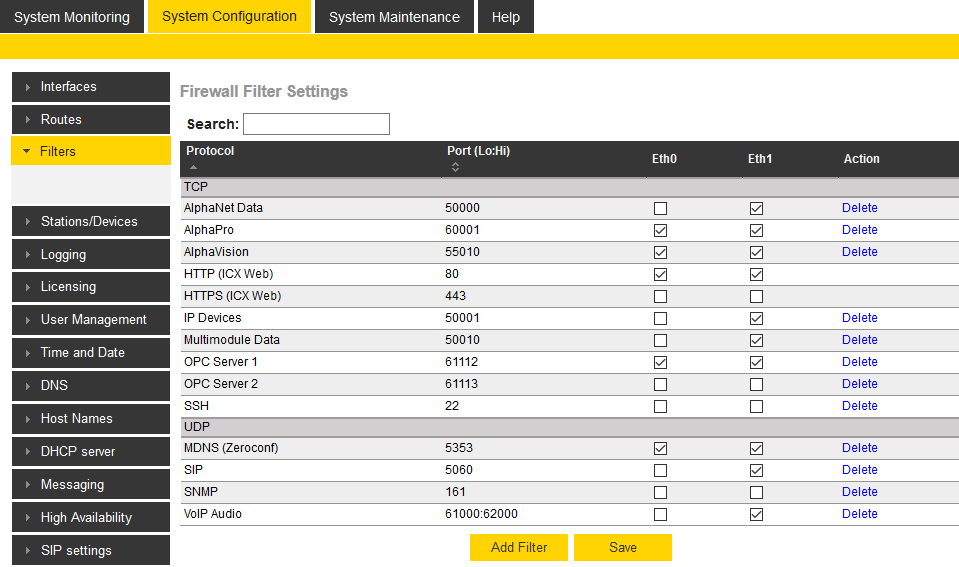Toggle Eth1 for HTTPS (ICX Web)

pos(756,297)
